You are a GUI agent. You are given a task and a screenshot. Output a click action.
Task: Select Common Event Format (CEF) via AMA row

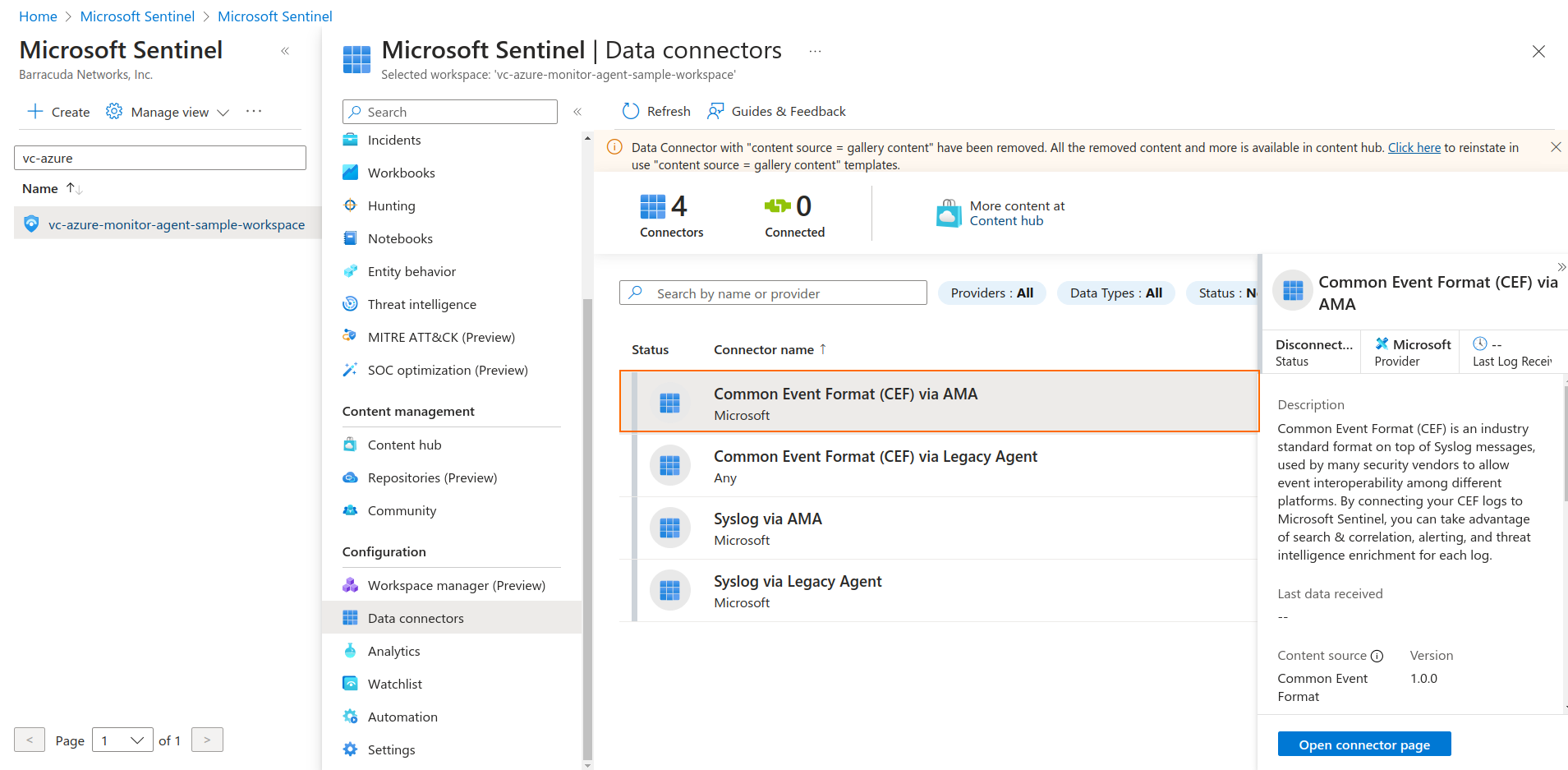click(939, 401)
